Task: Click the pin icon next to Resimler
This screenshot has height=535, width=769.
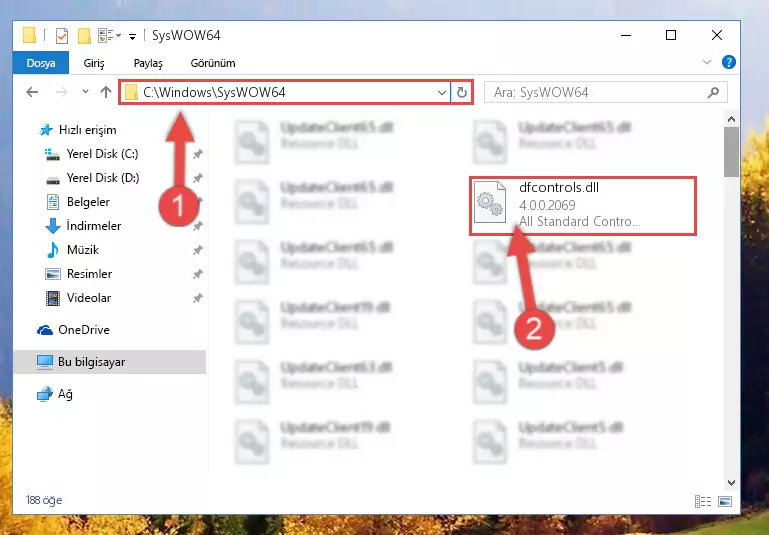Action: (x=197, y=274)
